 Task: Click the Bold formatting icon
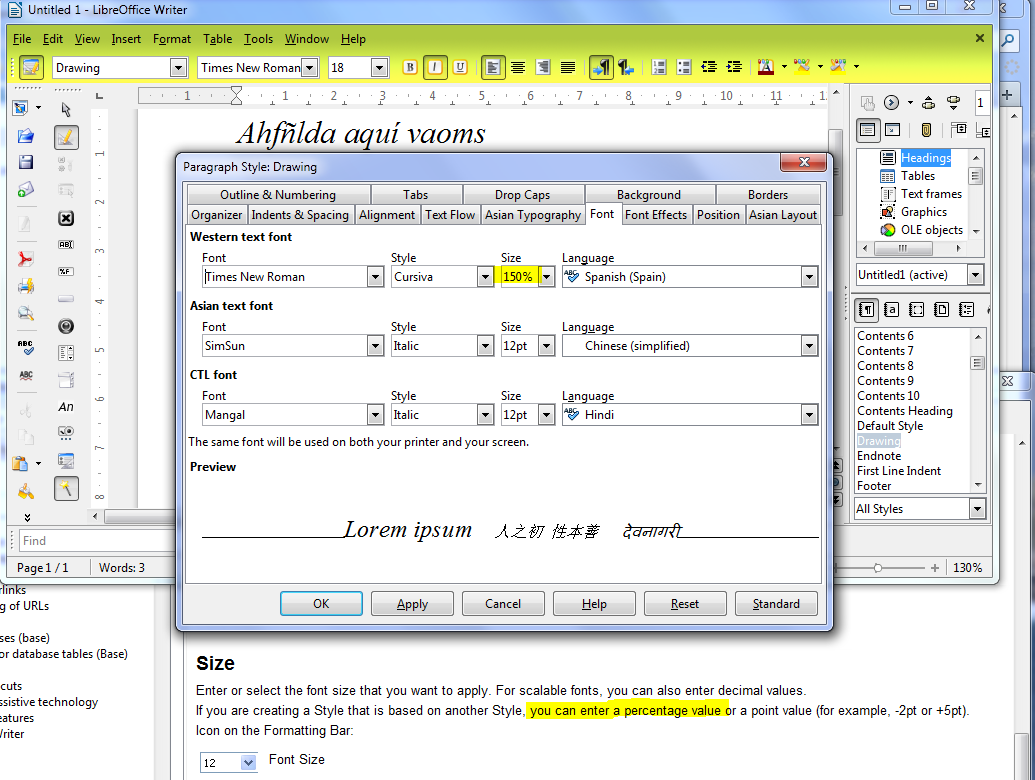pyautogui.click(x=410, y=68)
